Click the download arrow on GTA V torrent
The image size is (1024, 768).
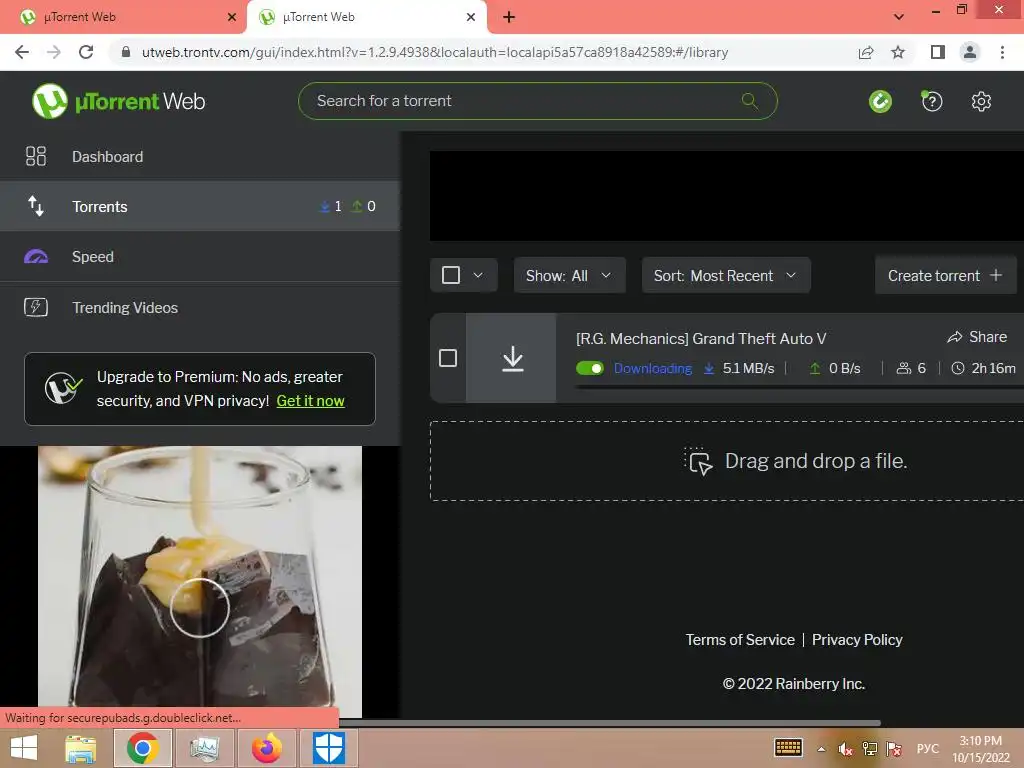[x=513, y=359]
